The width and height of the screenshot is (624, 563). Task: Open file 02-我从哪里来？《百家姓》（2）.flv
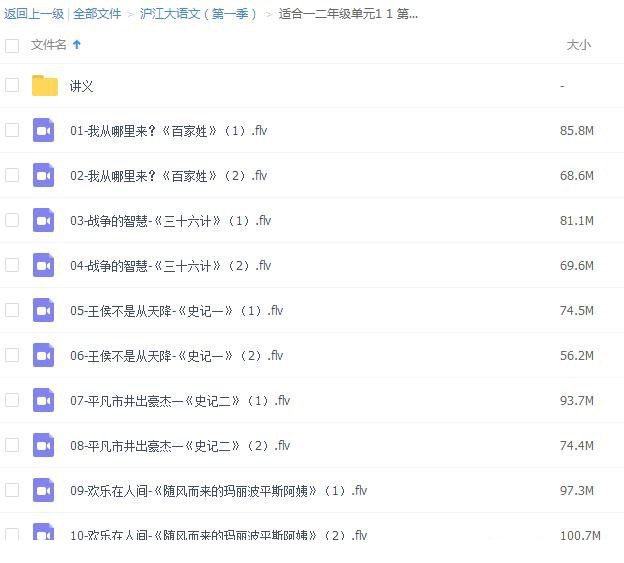168,175
